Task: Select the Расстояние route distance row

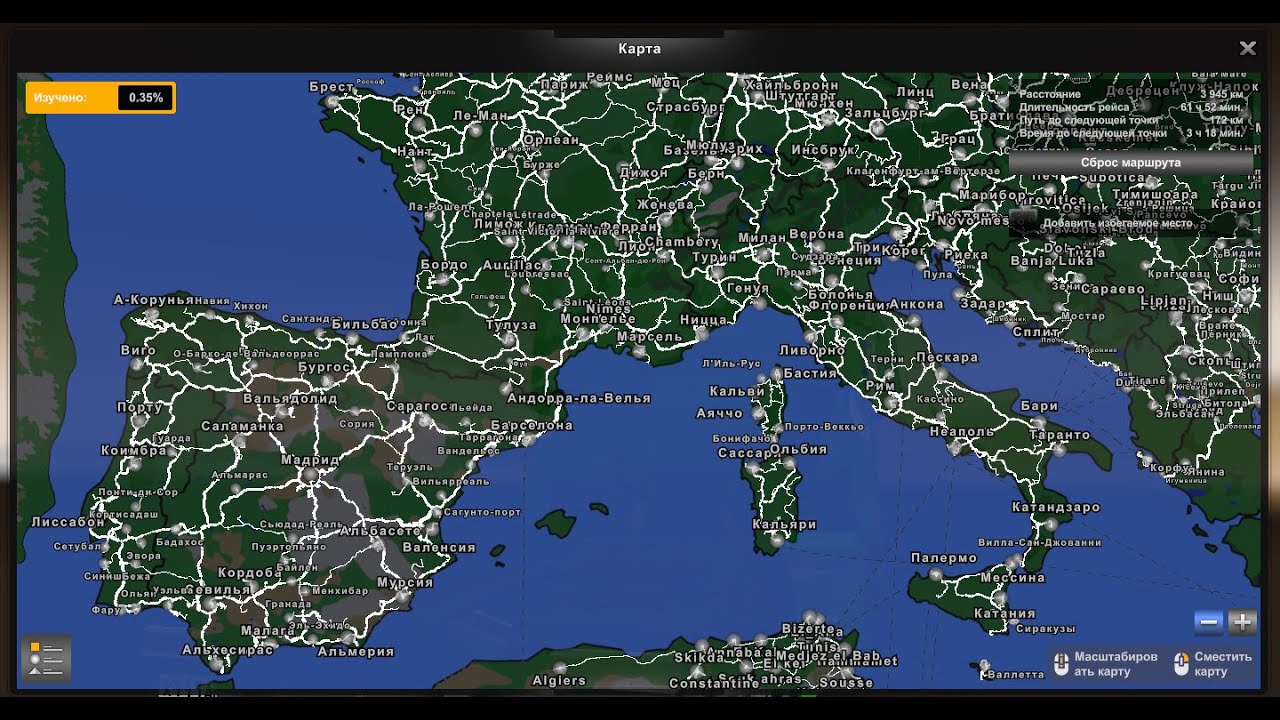Action: [x=1131, y=94]
